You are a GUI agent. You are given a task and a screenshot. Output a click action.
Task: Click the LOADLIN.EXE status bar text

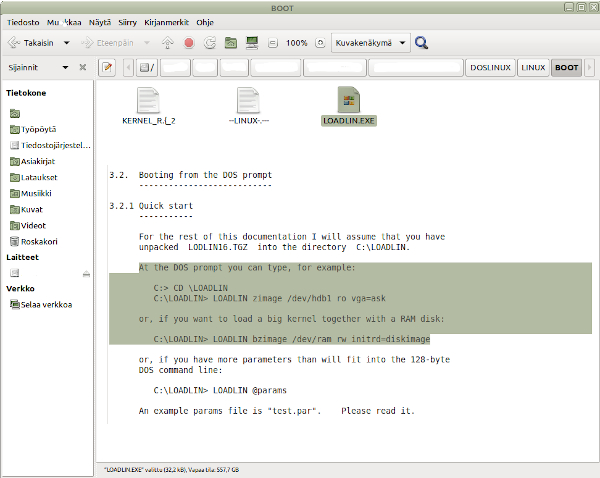[x=171, y=470]
